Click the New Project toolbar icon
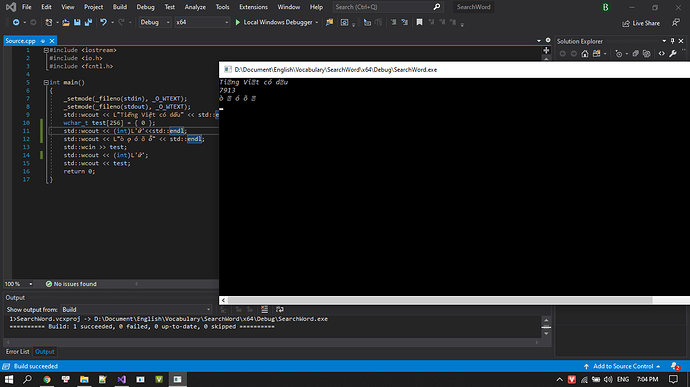The width and height of the screenshot is (690, 387). (49, 22)
